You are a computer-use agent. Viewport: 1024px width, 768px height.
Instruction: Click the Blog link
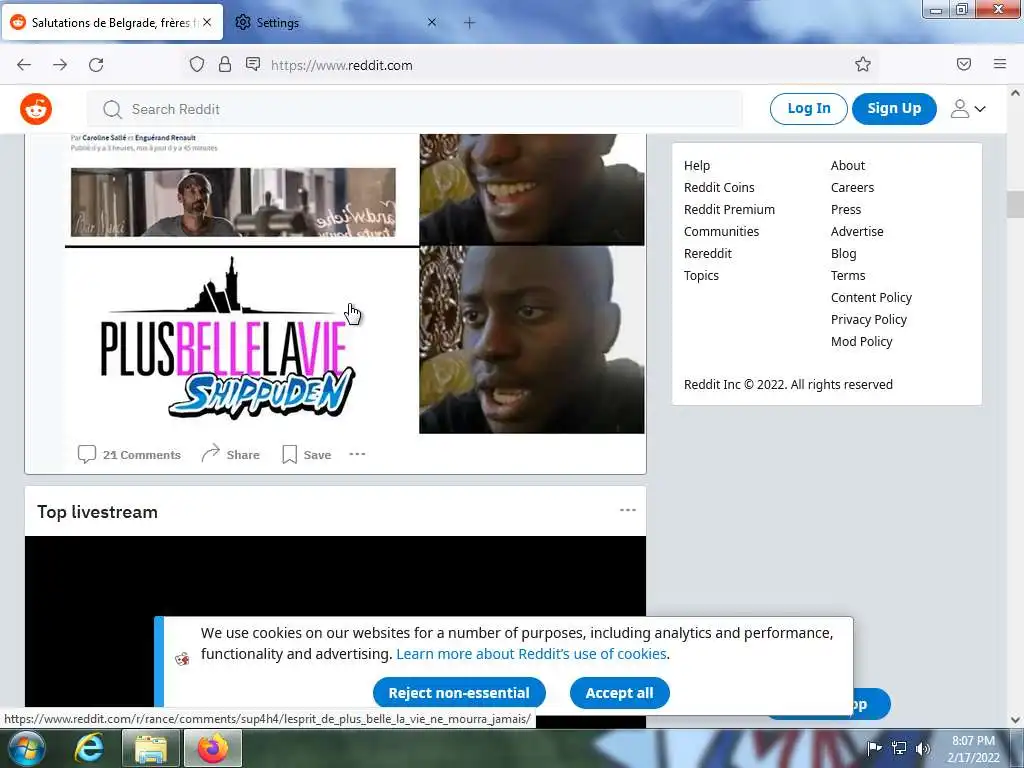[843, 253]
